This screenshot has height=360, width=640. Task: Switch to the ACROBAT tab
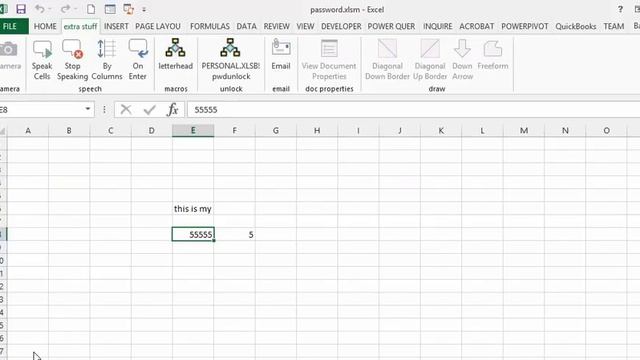tap(476, 27)
